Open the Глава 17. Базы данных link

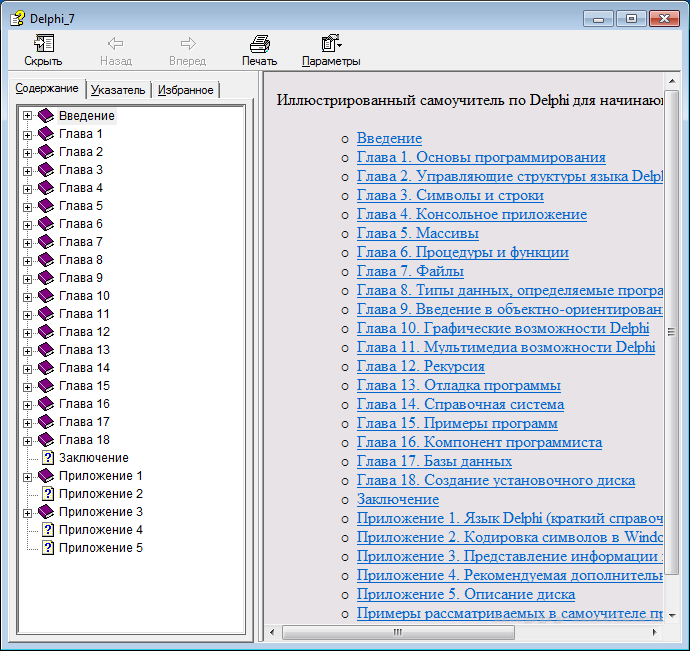(x=434, y=461)
